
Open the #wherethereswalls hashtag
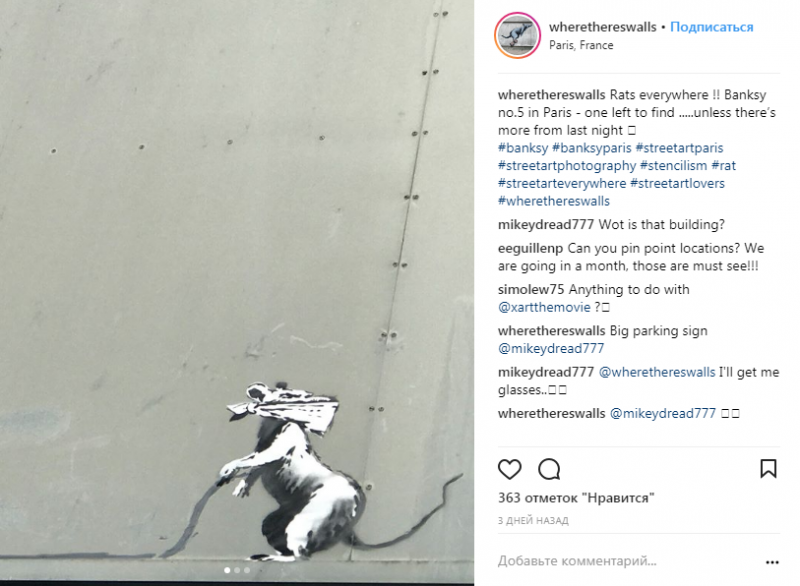tap(554, 201)
